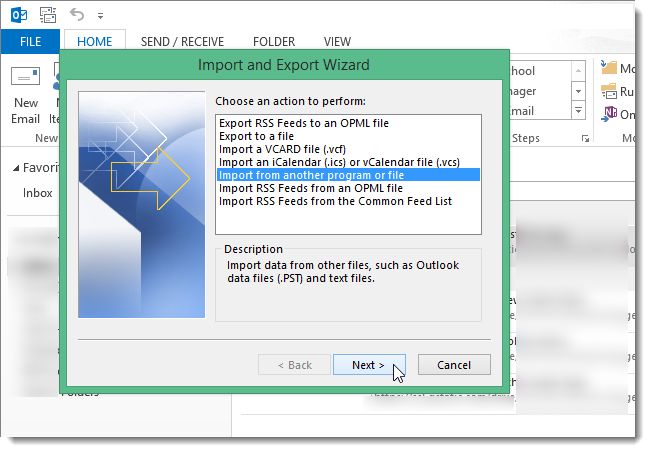The image size is (650, 452).
Task: Click the Quick Steps scroll down arrow
Action: 578,91
